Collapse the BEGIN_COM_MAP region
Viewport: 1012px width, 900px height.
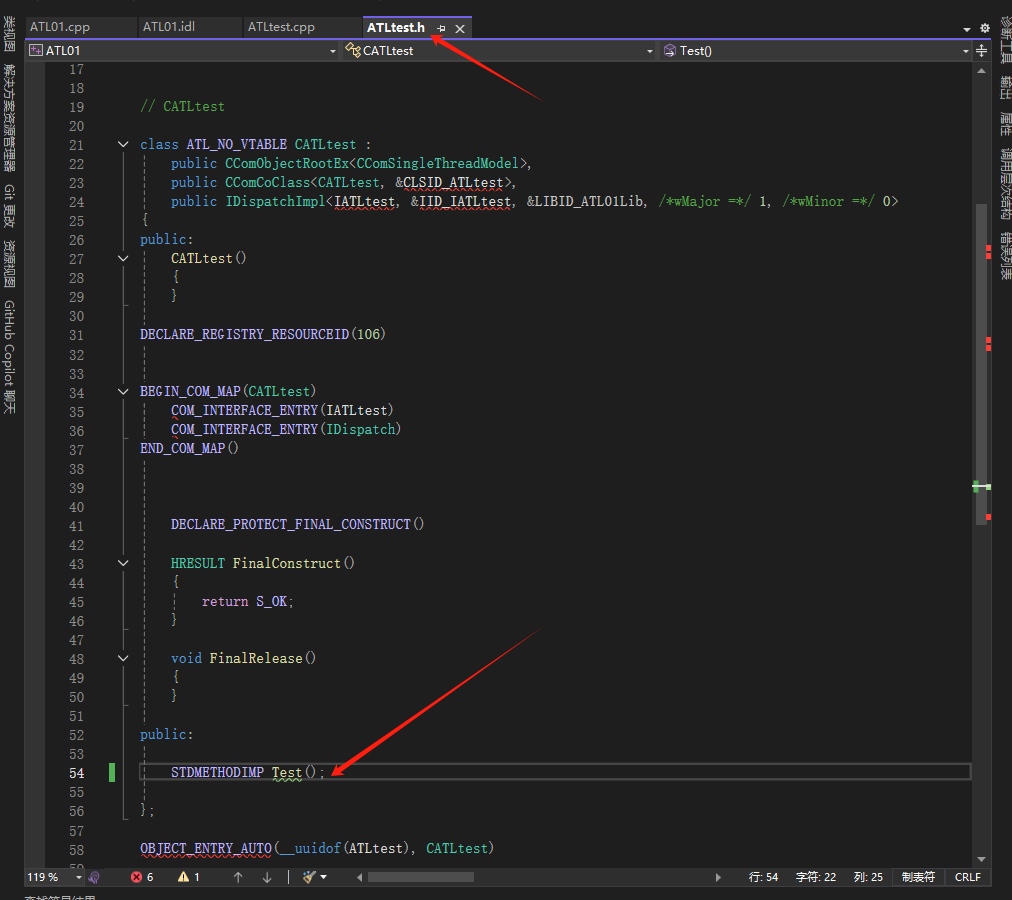click(x=123, y=391)
